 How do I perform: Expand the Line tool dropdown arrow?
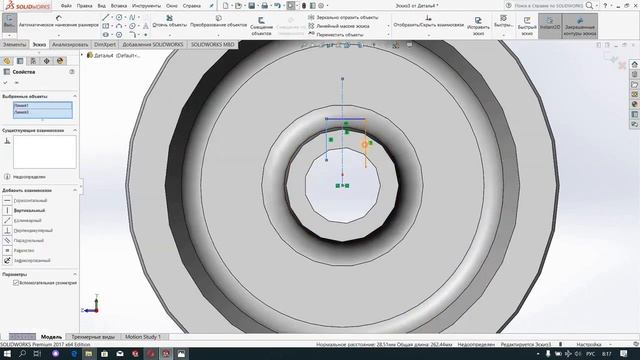point(112,18)
